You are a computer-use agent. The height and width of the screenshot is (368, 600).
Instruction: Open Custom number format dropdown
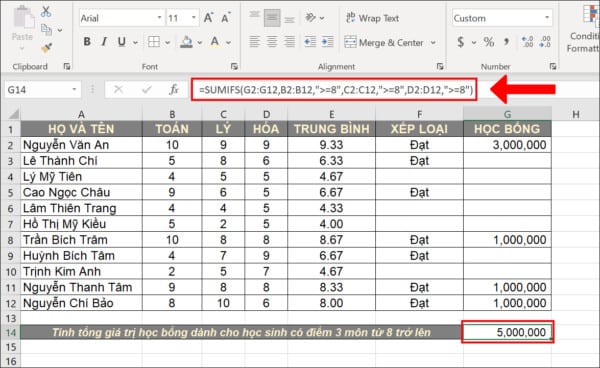click(547, 18)
